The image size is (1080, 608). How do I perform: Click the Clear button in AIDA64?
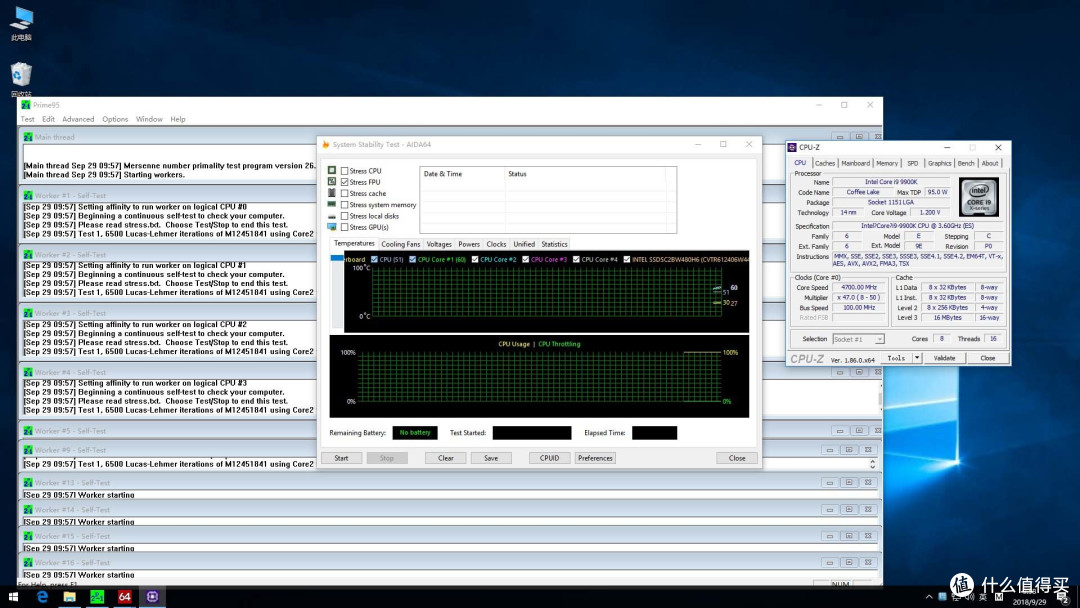pos(446,458)
